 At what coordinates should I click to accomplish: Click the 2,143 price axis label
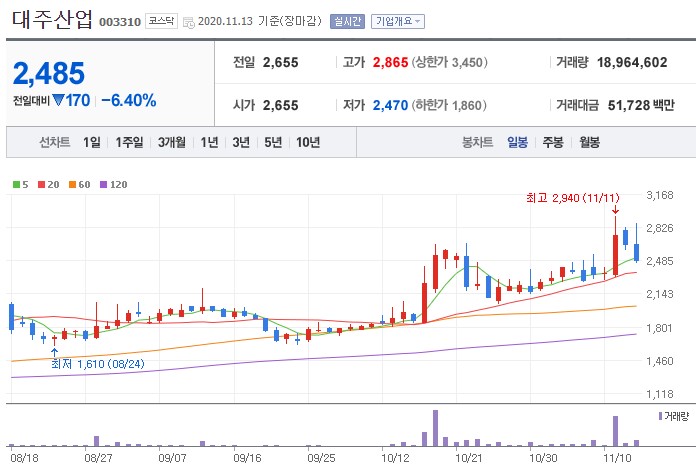point(660,294)
